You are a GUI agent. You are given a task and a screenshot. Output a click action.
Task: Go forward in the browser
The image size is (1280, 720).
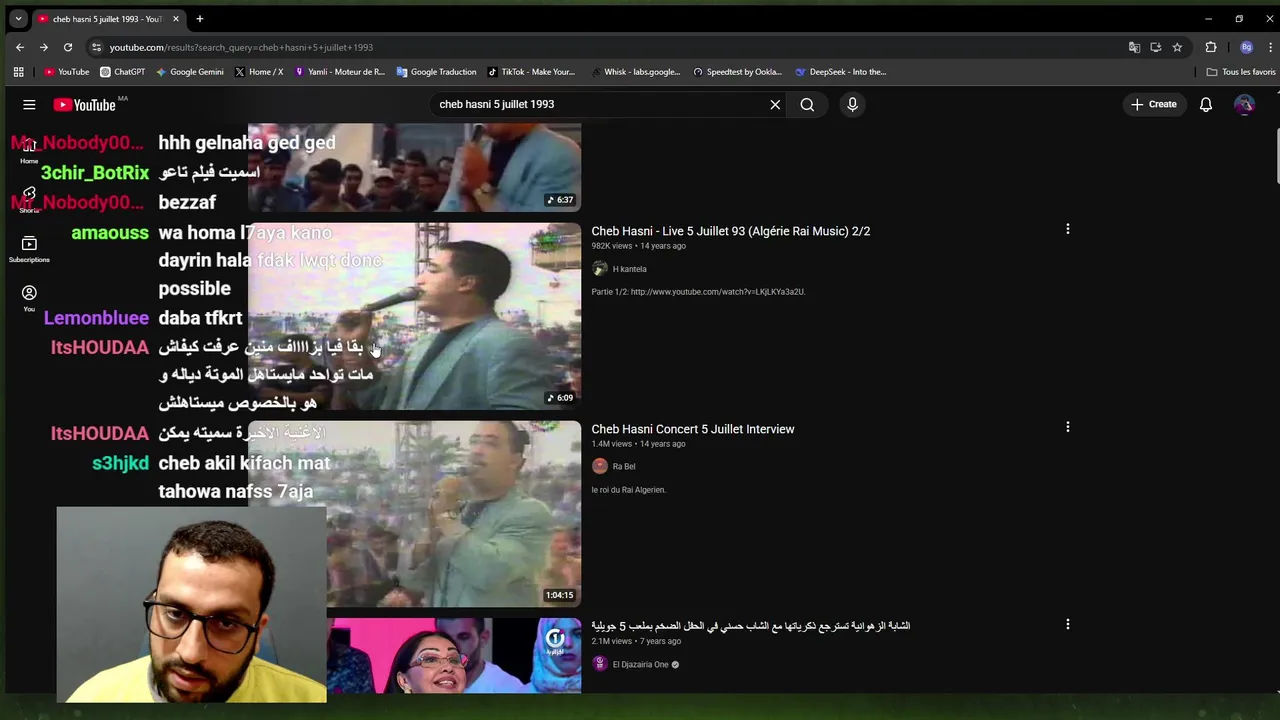[43, 47]
